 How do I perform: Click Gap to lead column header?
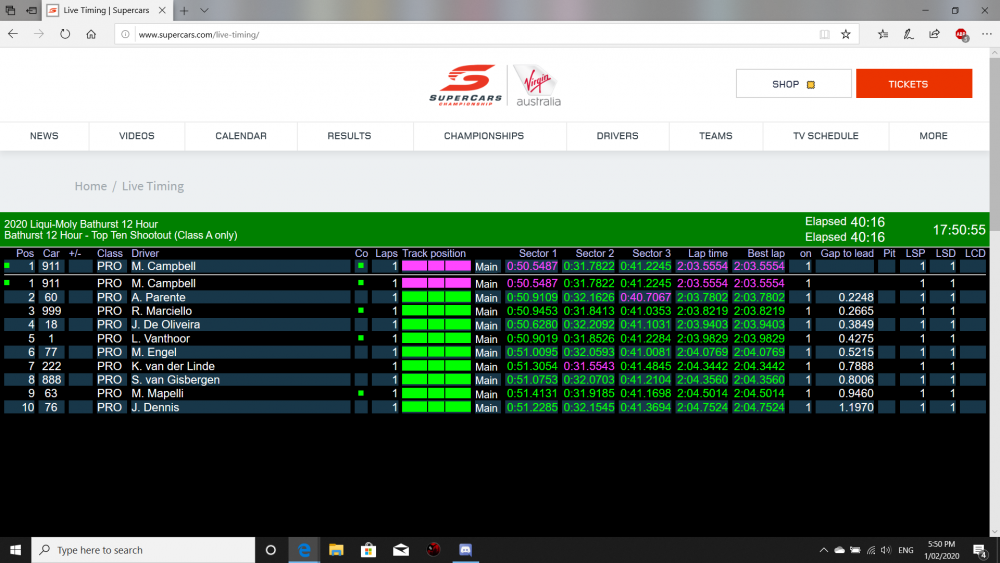point(846,253)
